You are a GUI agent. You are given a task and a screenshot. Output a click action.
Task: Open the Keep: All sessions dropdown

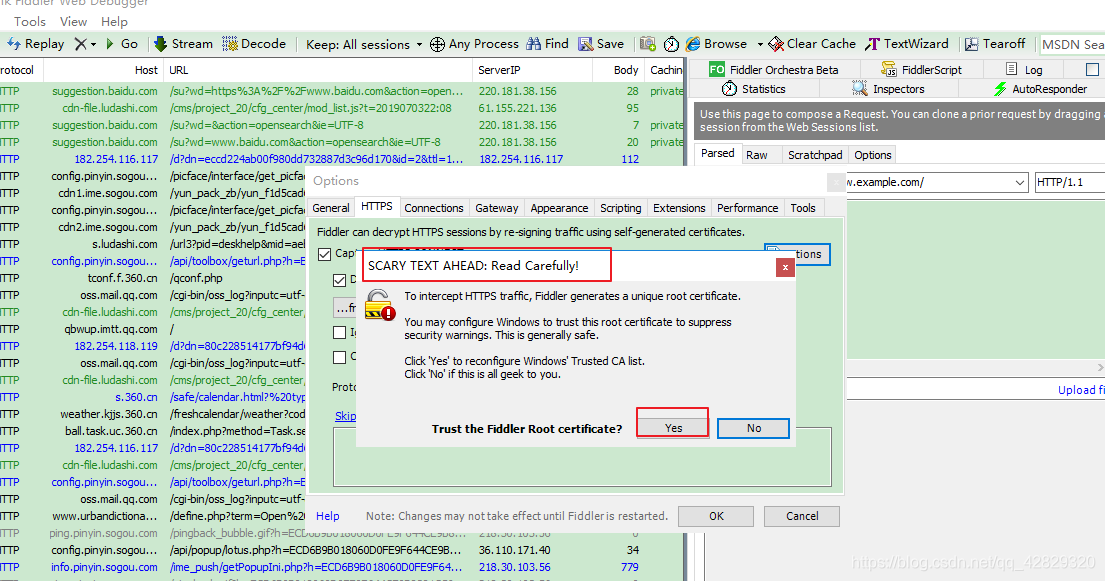[x=364, y=44]
